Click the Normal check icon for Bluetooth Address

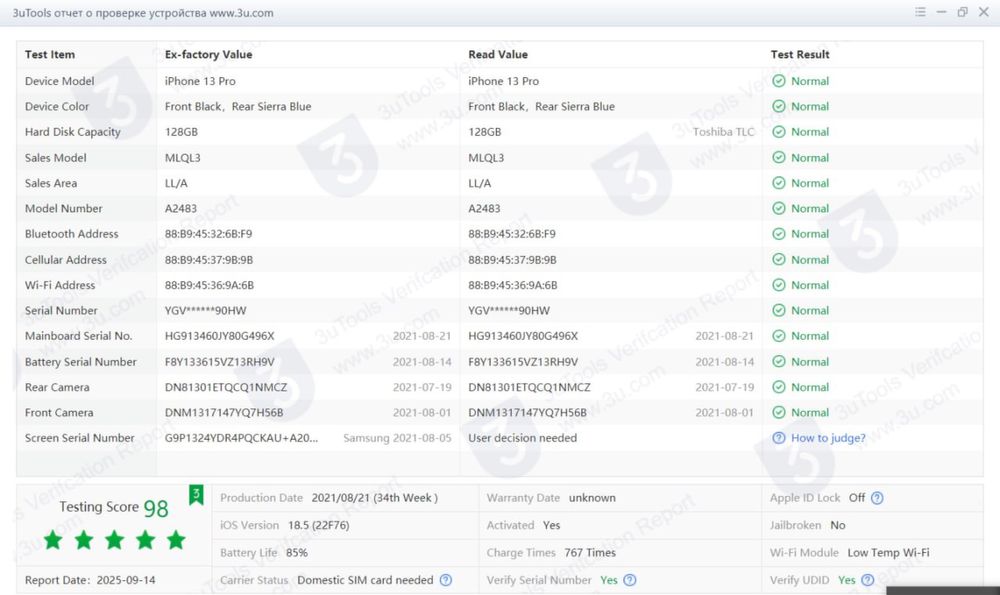click(x=779, y=234)
